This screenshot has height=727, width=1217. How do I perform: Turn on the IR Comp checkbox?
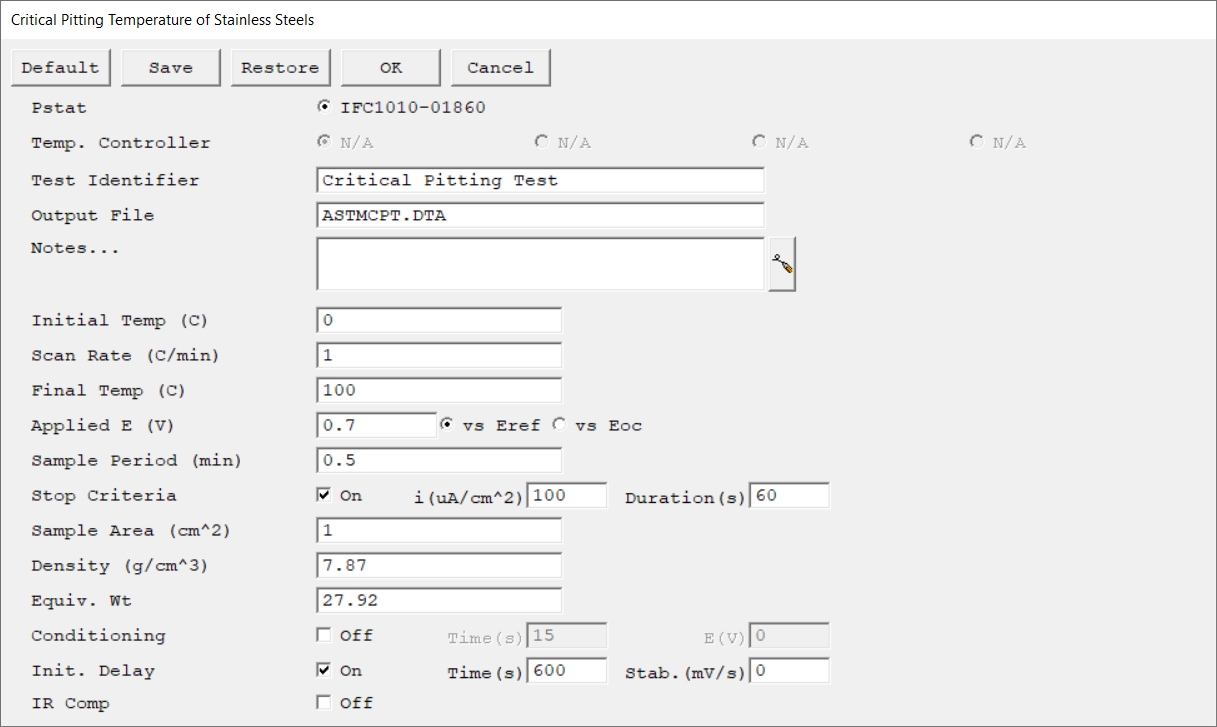pos(324,703)
